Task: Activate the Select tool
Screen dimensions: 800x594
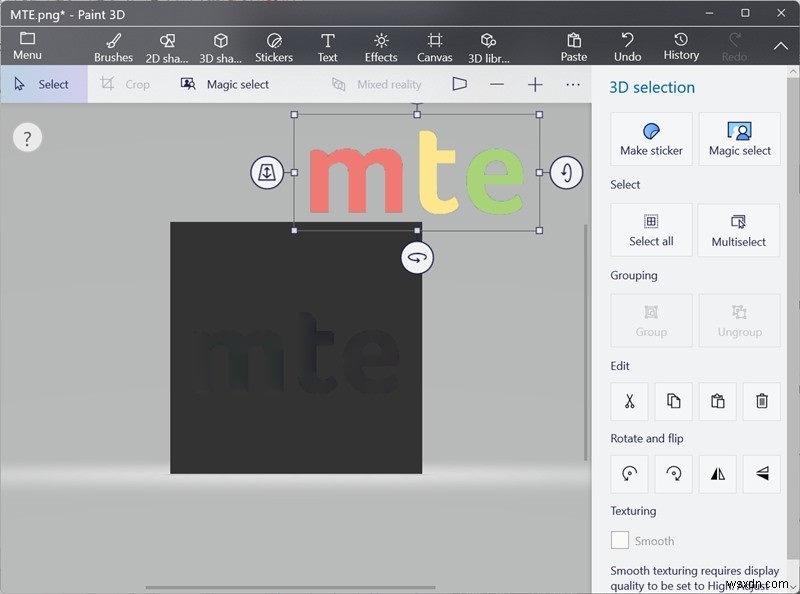Action: (44, 84)
